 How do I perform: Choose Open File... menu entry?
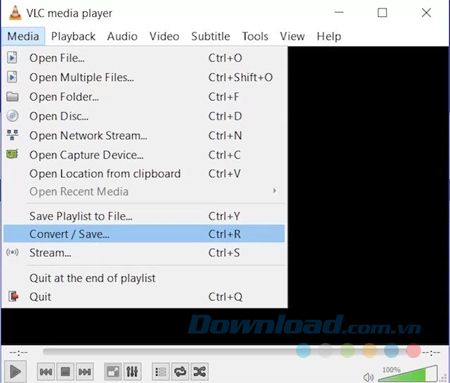coord(144,58)
